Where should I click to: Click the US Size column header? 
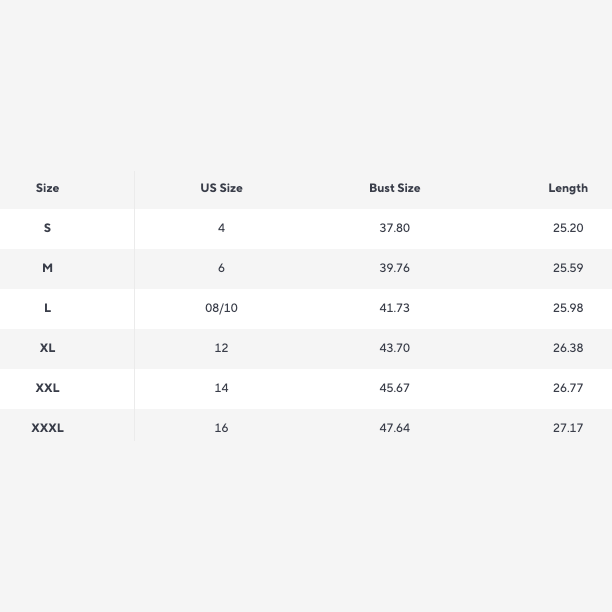tap(221, 188)
